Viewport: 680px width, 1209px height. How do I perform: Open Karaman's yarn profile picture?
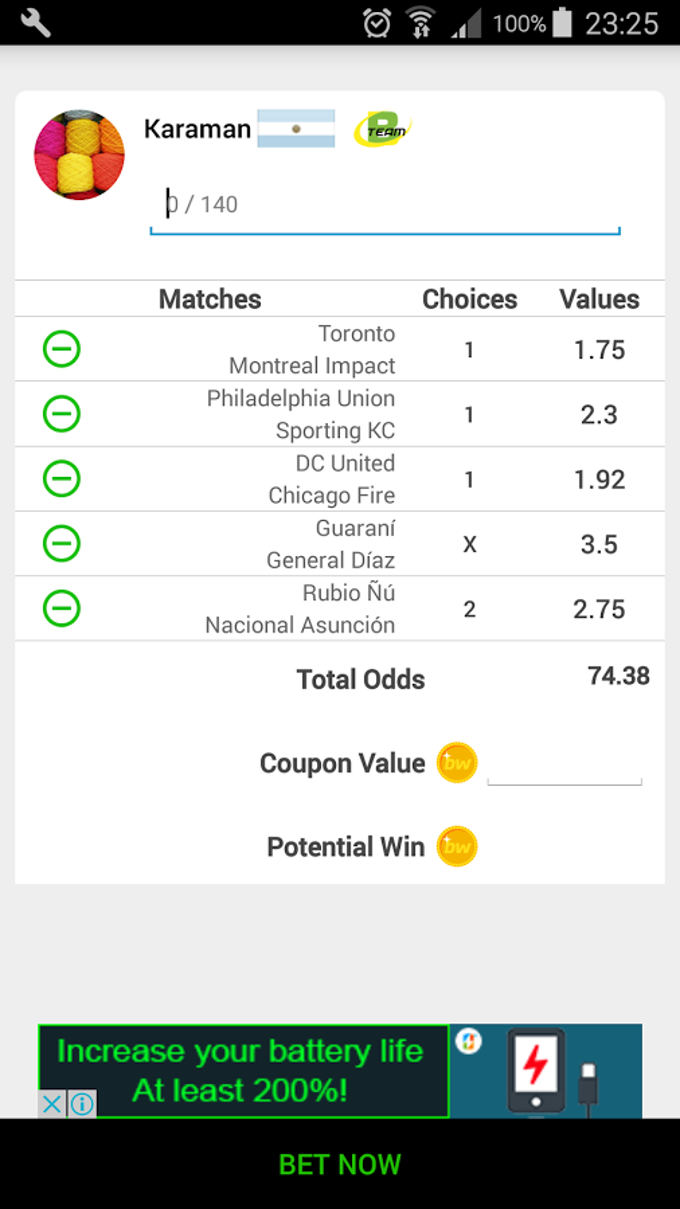click(x=79, y=155)
